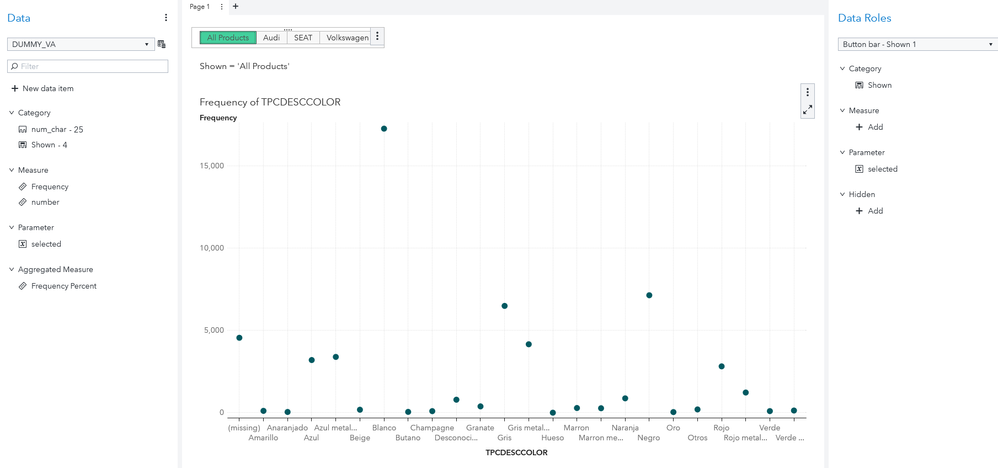Collapse the Measure role section

(x=842, y=110)
